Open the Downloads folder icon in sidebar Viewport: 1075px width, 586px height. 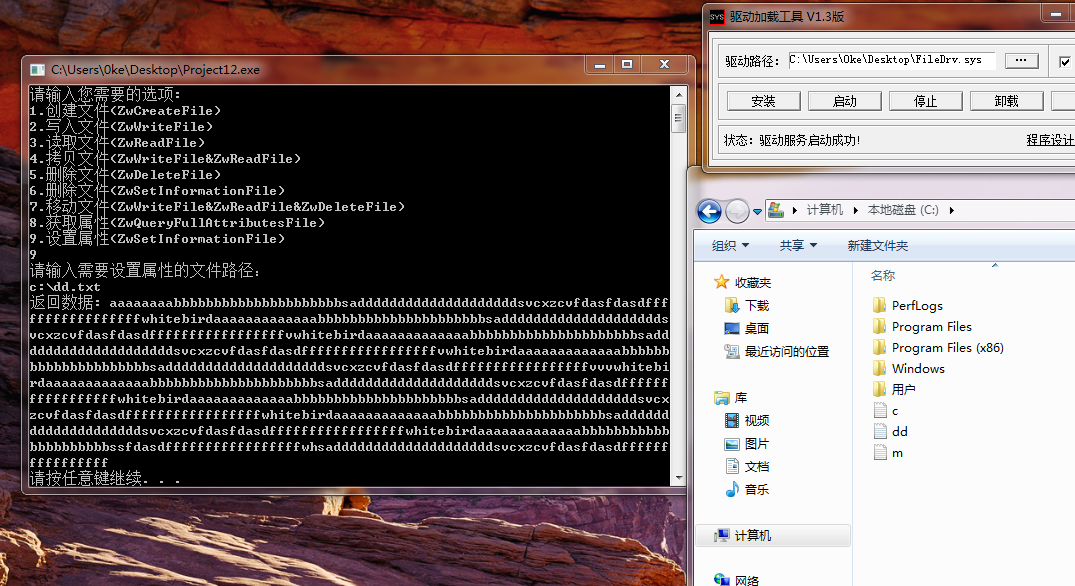[732, 305]
